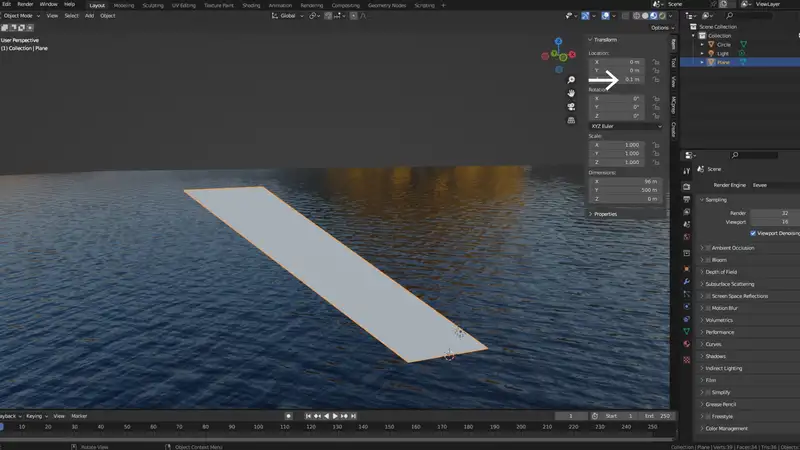
Task: Switch to the Sculpting workspace tab
Action: 151,5
